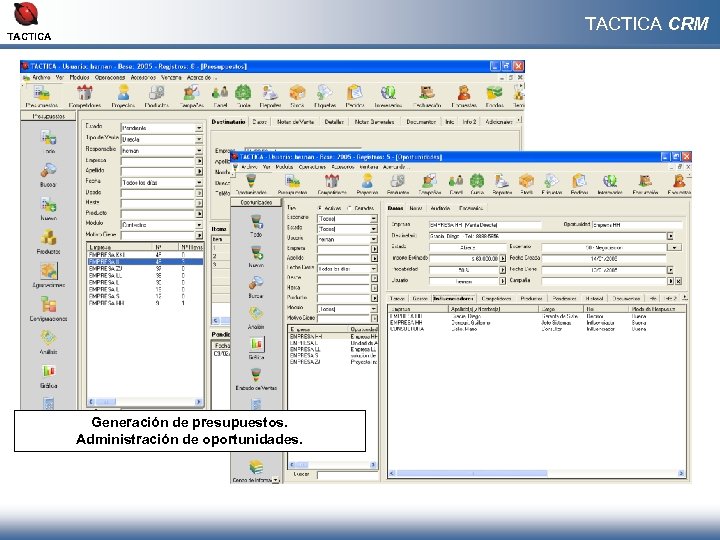The height and width of the screenshot is (540, 720).
Task: Click lookup arrow beside Empresa in Presupuestos filters
Action: [199, 161]
